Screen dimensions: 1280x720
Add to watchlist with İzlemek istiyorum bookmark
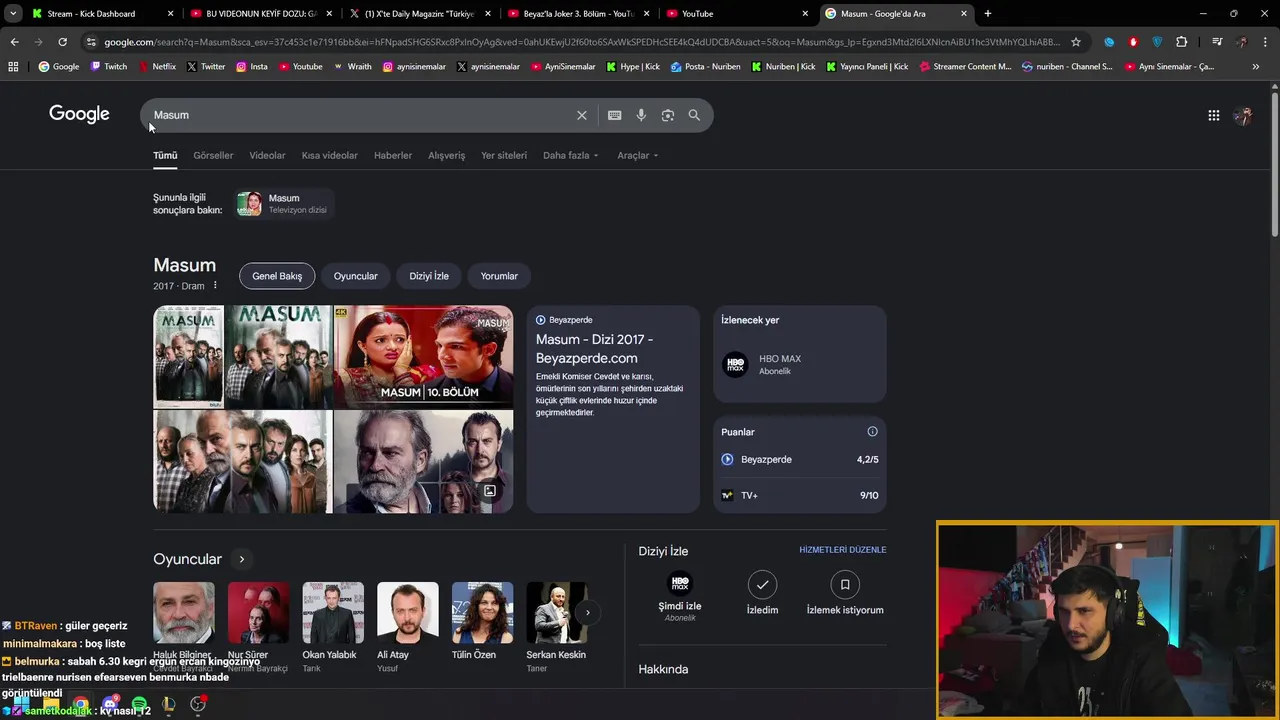[x=845, y=584]
